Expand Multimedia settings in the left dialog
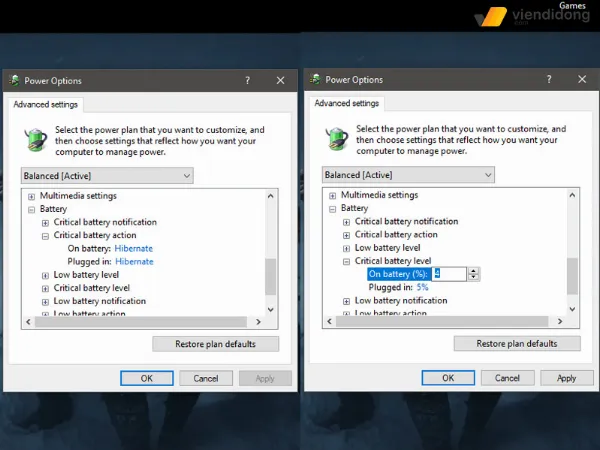Viewport: 600px width, 450px height. point(31,196)
